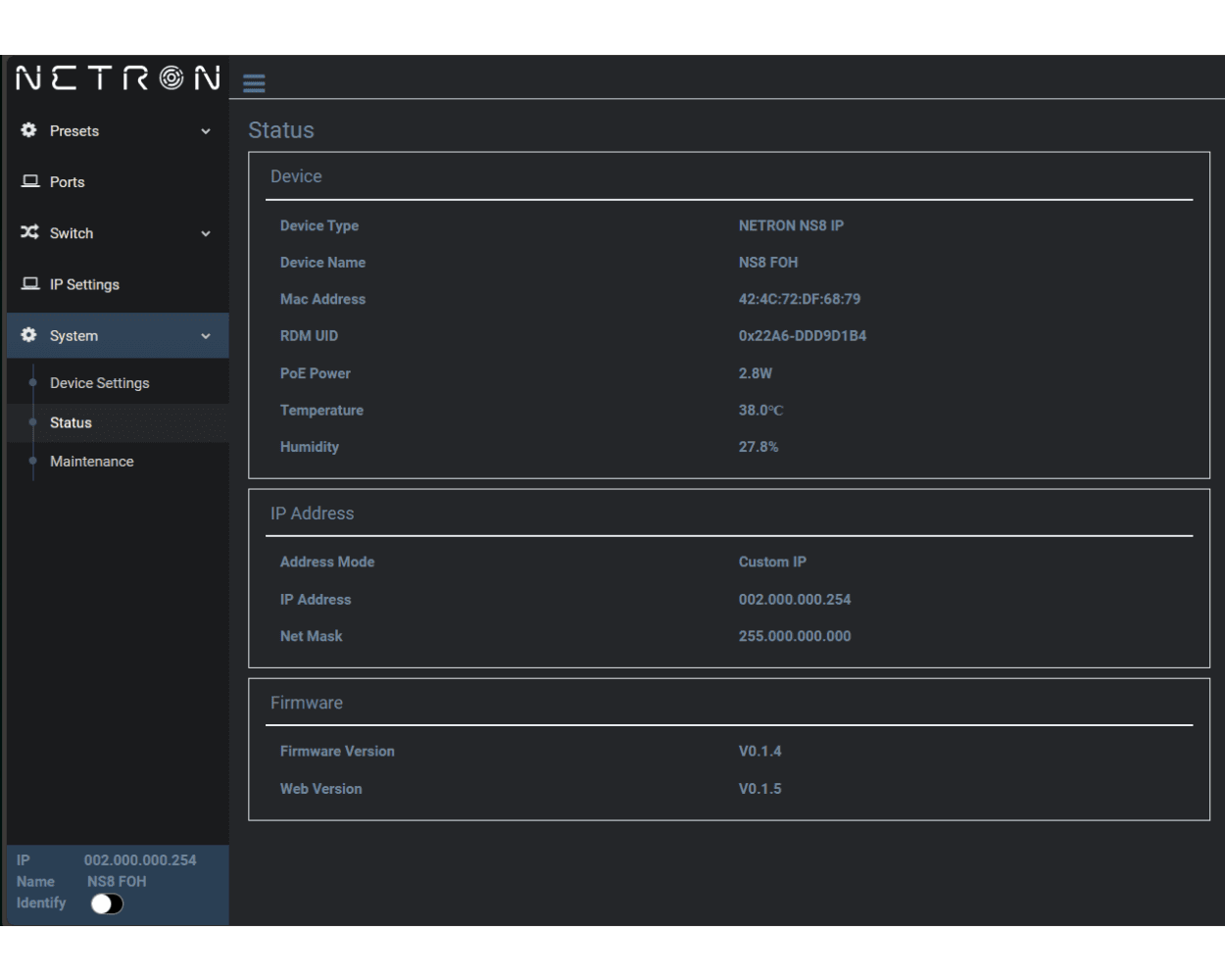This screenshot has height=980, width=1225.
Task: Click the Presets gear icon
Action: coord(29,130)
